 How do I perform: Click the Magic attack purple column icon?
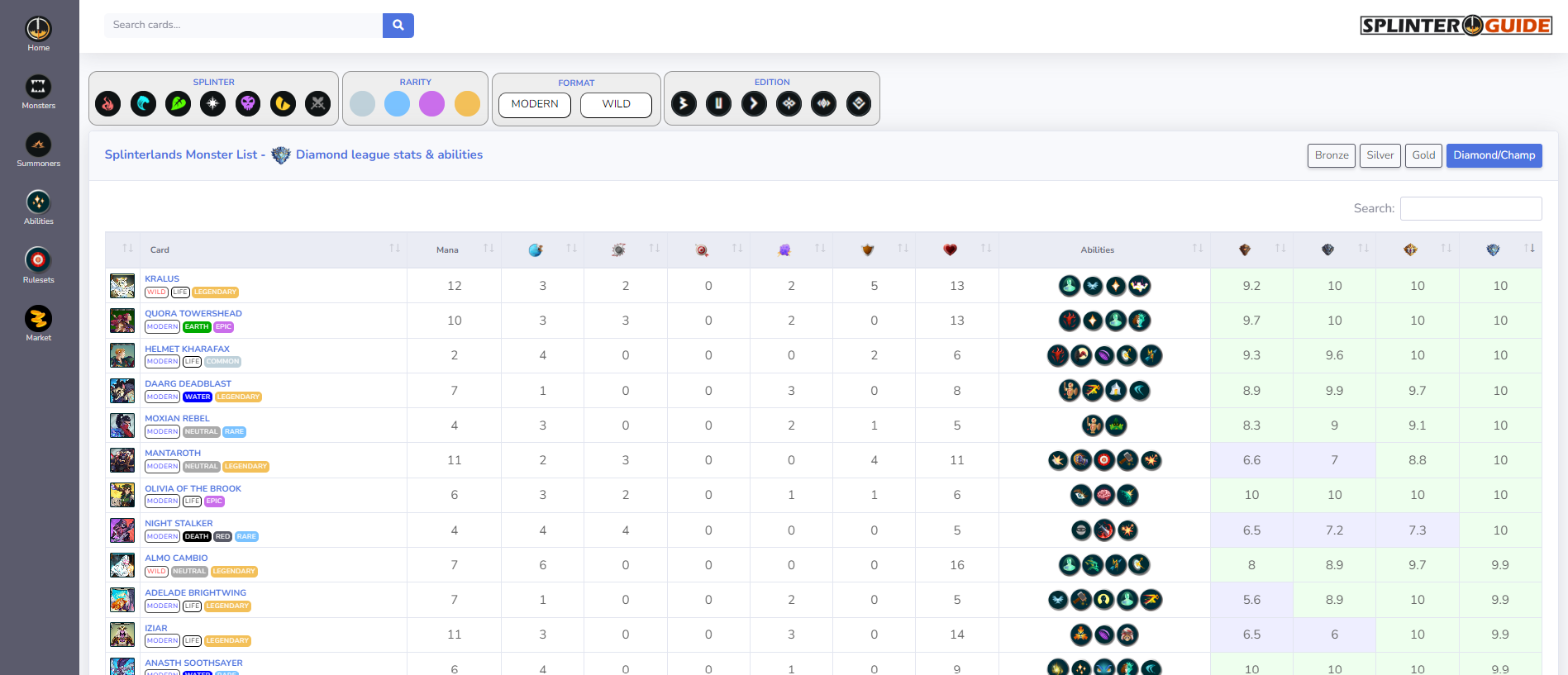(x=784, y=250)
